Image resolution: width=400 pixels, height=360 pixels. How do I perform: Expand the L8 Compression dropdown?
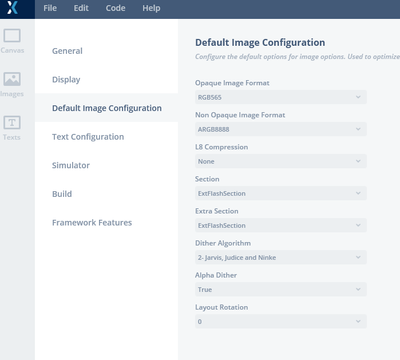point(281,161)
